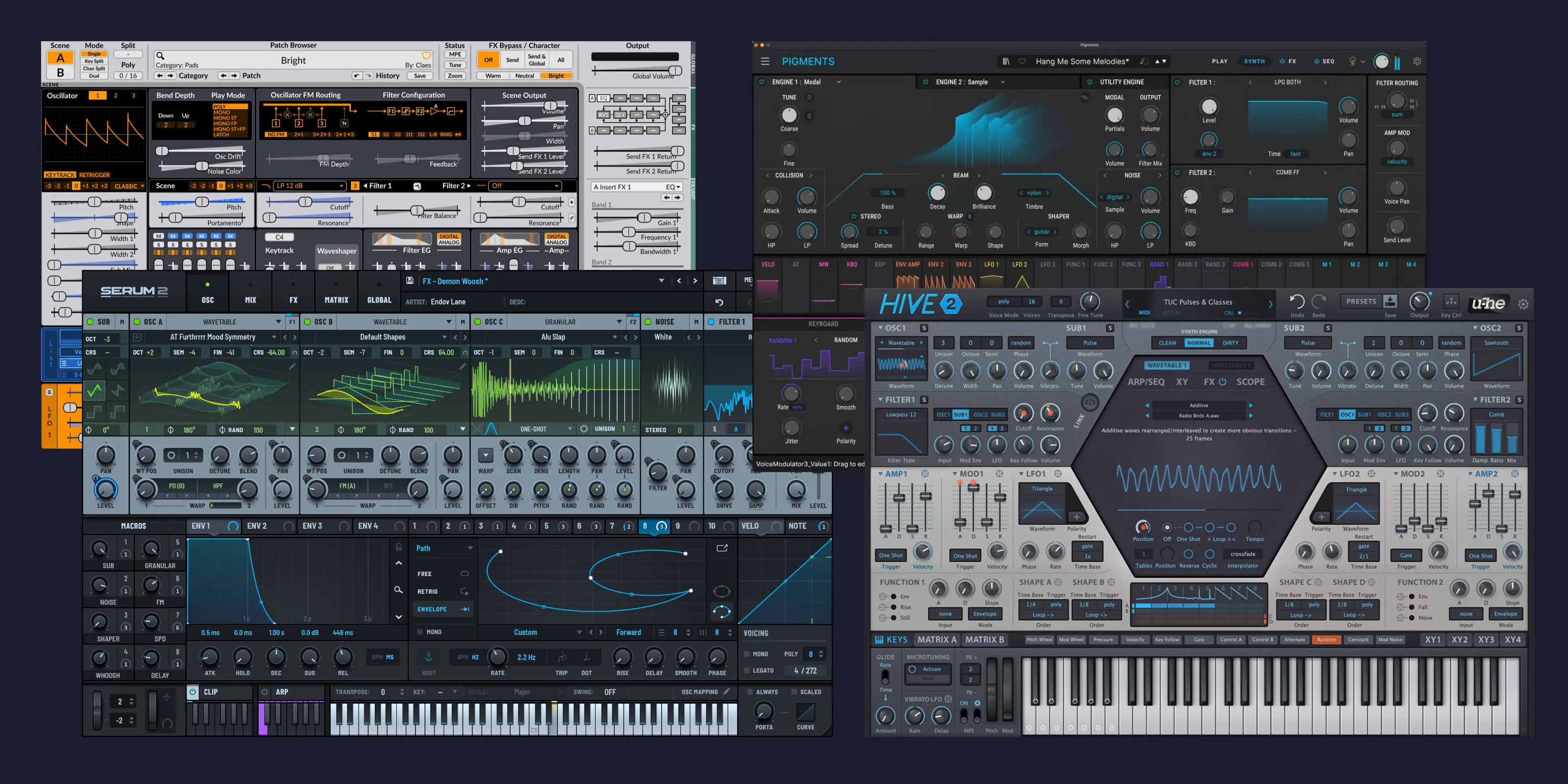Expand the Pigments Engine 1 Modal type dropdown
Screen dimensions: 1568x784
click(x=838, y=82)
